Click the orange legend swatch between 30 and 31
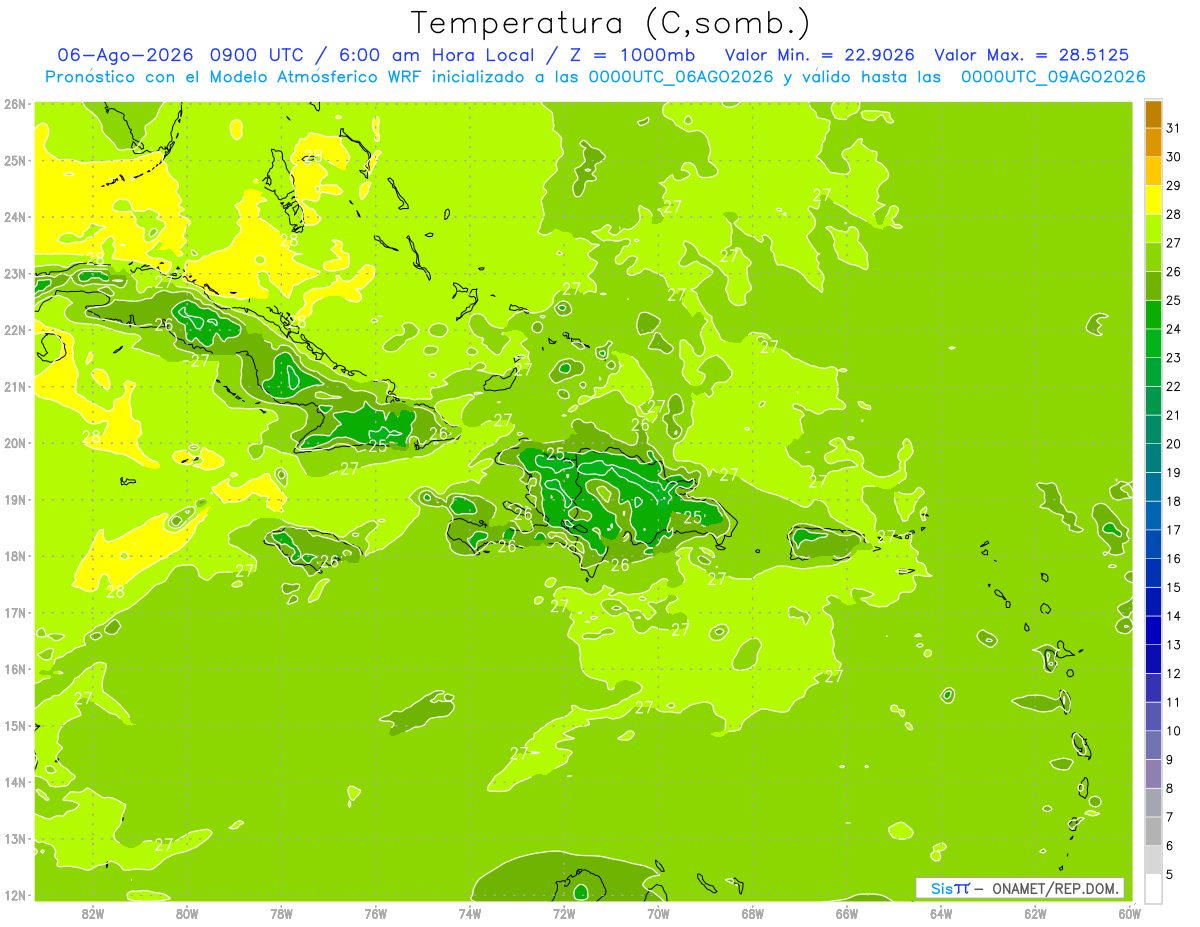Viewport: 1200px width, 927px height. pyautogui.click(x=1153, y=143)
